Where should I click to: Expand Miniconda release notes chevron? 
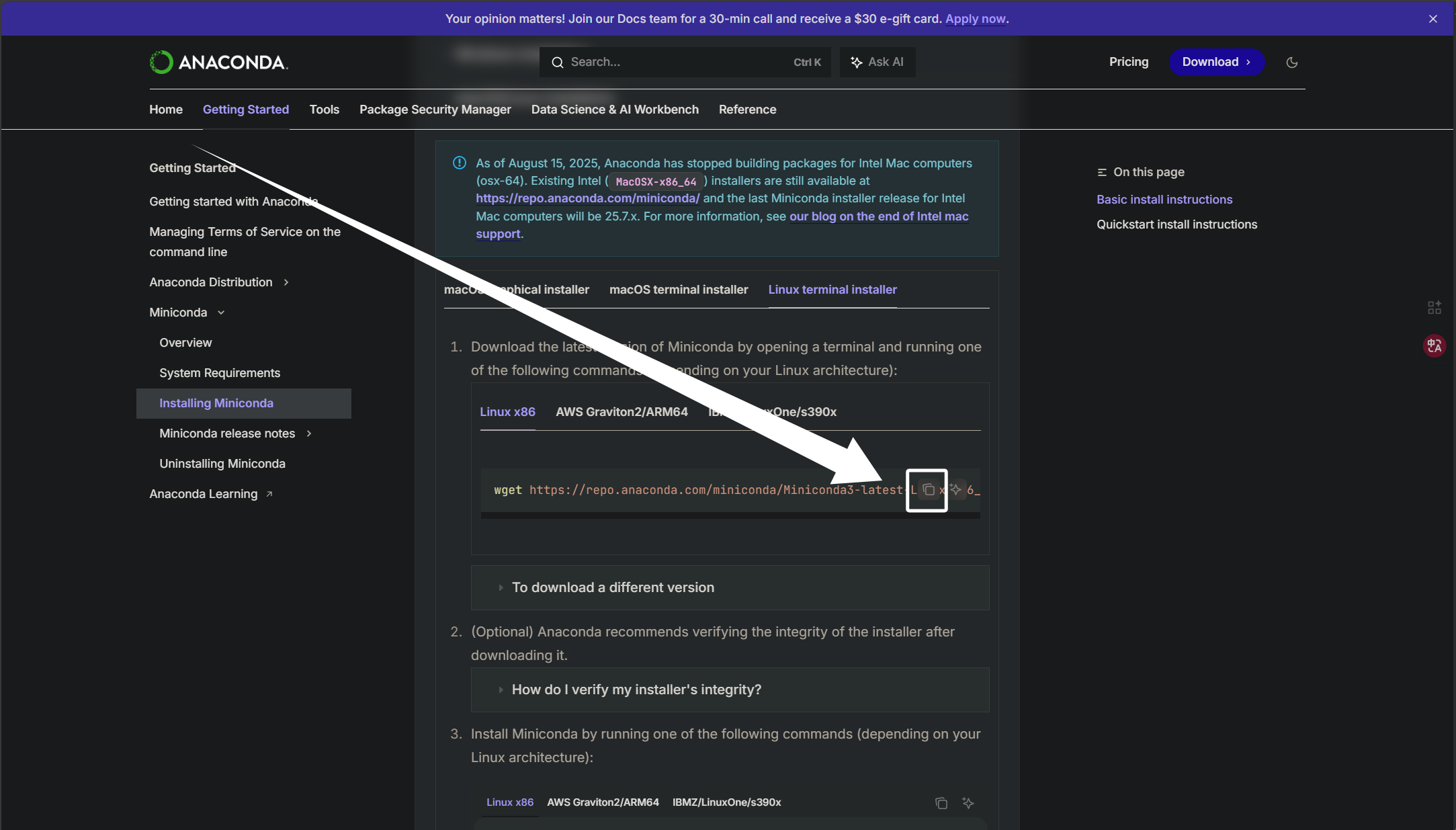pos(309,433)
